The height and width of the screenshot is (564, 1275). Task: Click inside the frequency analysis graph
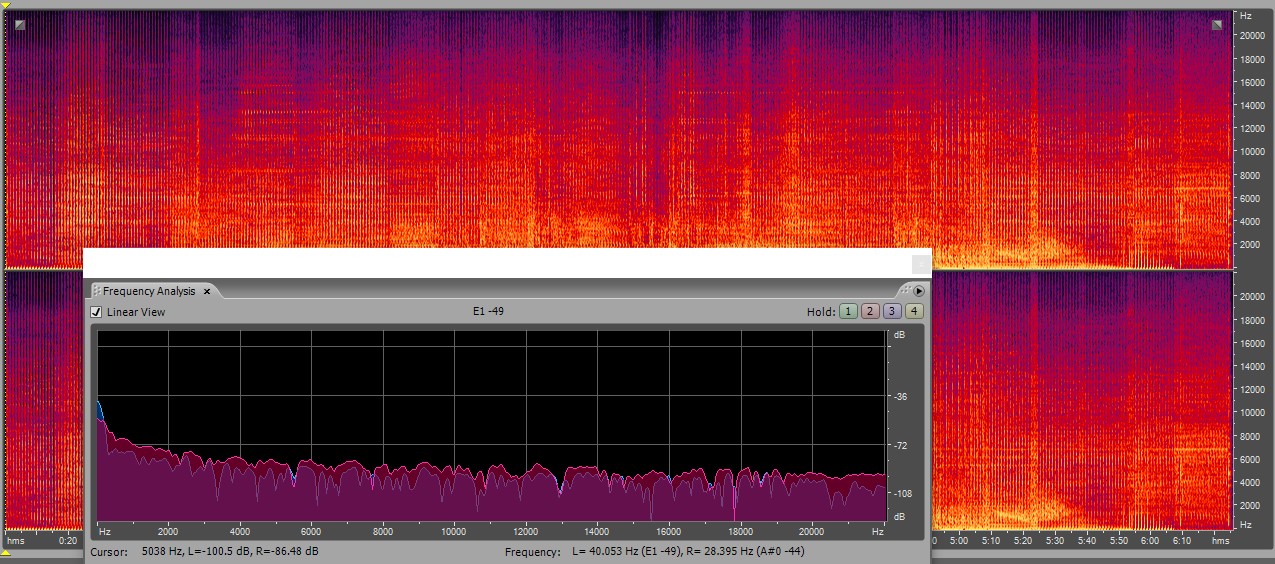click(491, 425)
